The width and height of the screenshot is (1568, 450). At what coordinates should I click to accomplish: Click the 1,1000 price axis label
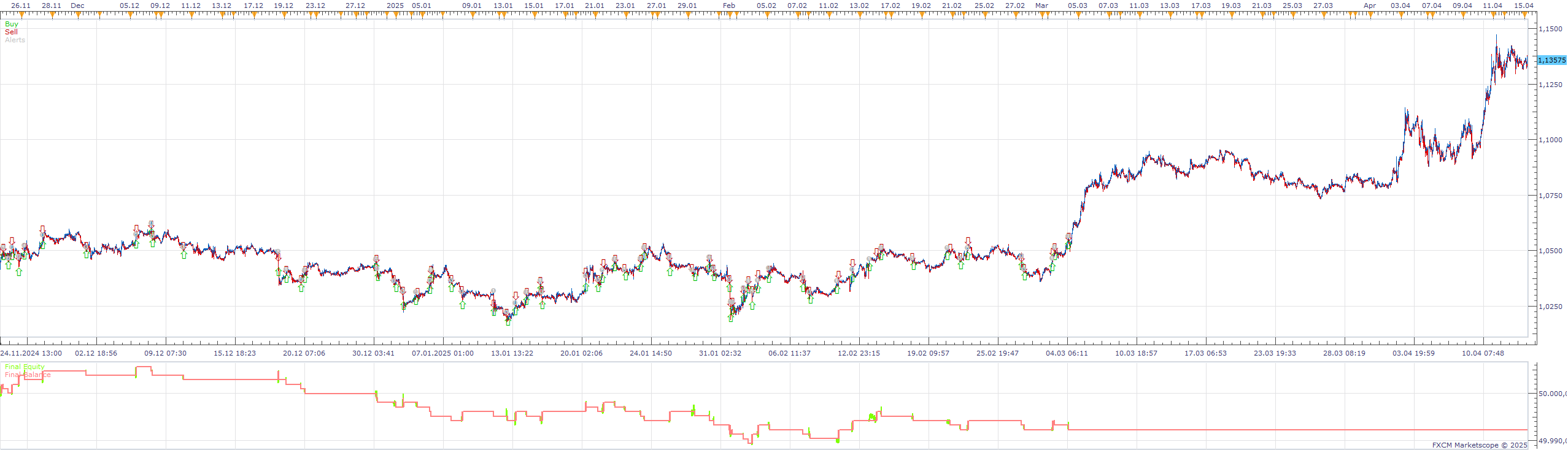[1550, 140]
